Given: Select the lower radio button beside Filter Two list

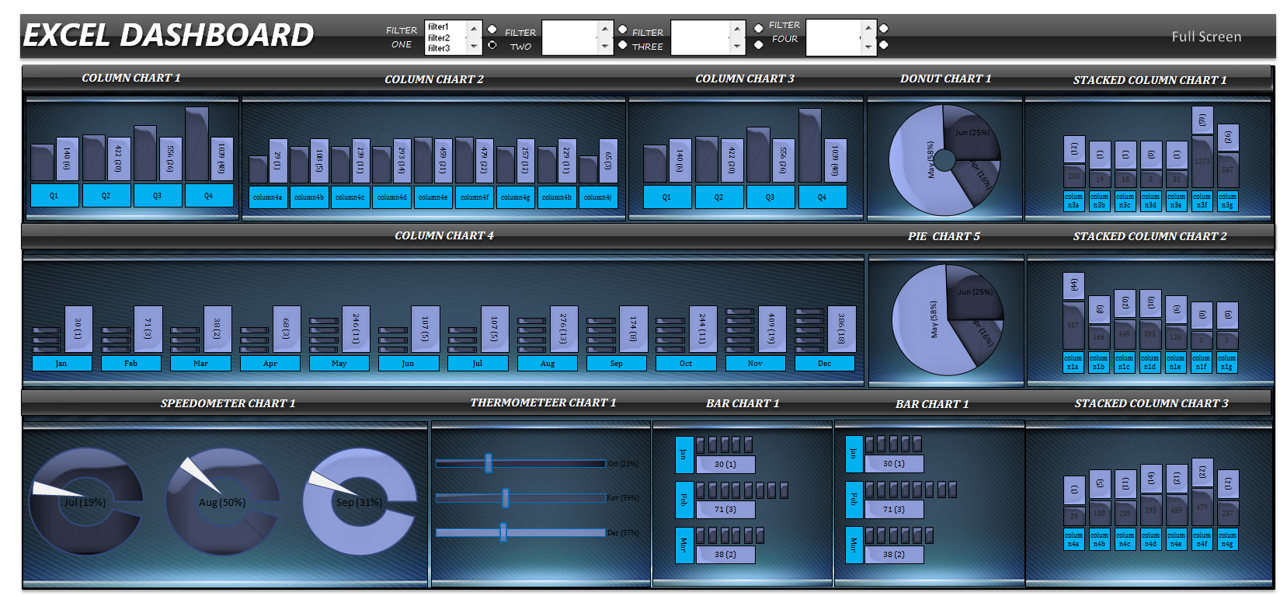Looking at the screenshot, I should coord(623,45).
